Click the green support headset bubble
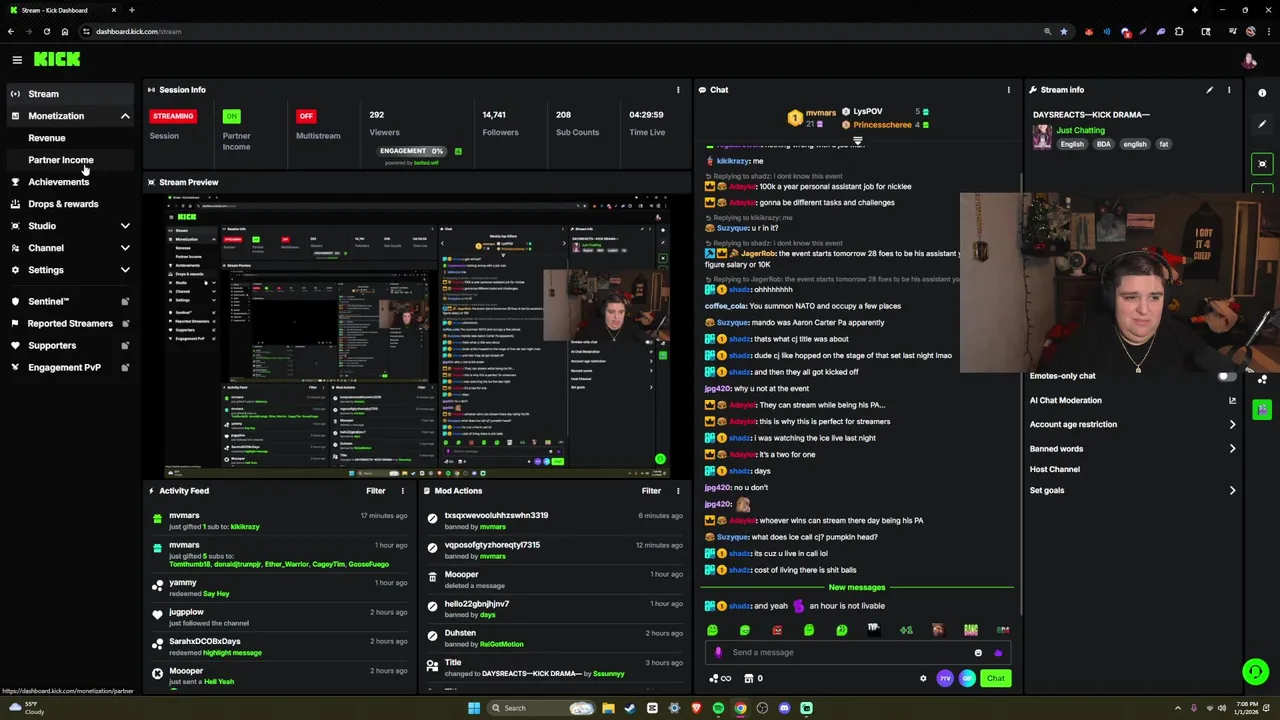The width and height of the screenshot is (1280, 720). pos(1255,671)
